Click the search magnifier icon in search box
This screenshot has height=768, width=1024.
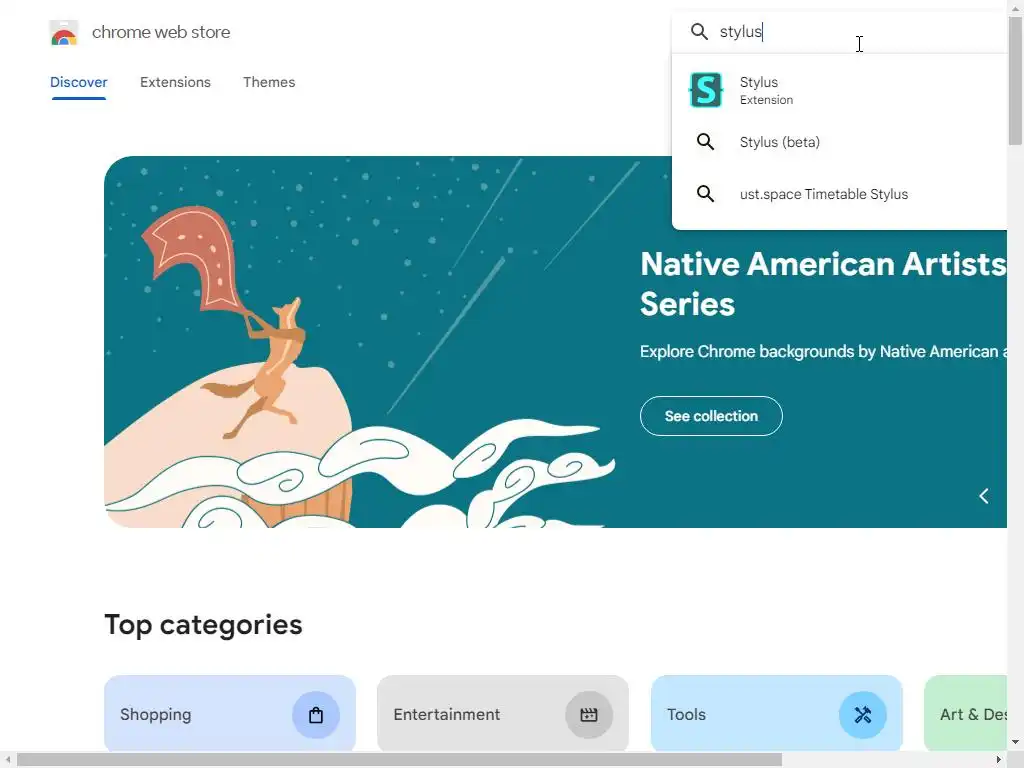coord(699,31)
